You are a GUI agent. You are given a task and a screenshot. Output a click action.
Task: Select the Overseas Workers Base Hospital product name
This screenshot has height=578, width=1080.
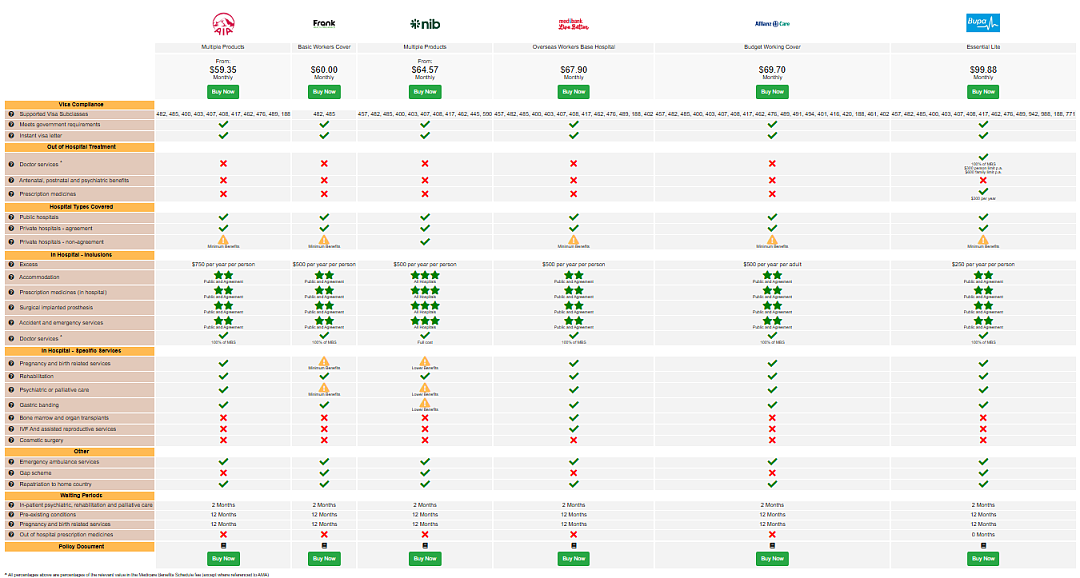coord(574,47)
